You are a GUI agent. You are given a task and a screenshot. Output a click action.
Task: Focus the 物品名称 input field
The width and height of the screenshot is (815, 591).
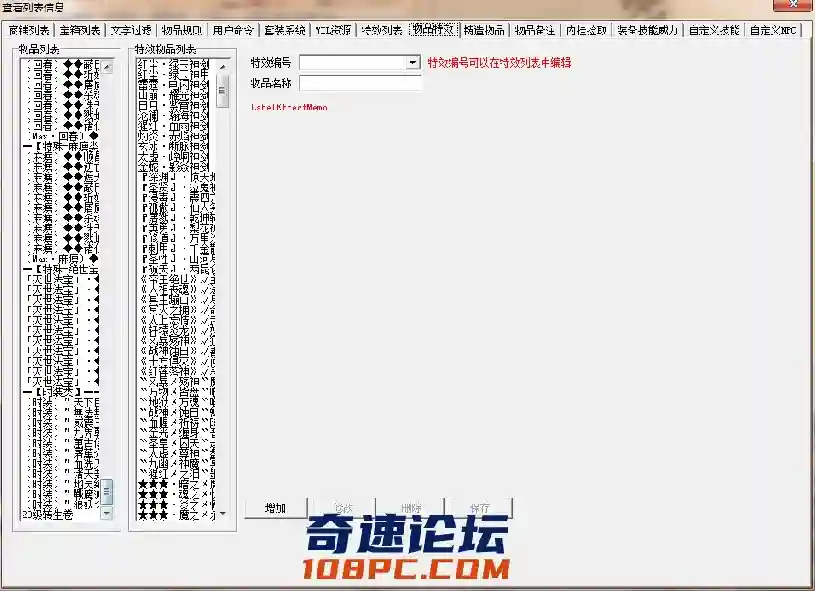tap(360, 83)
